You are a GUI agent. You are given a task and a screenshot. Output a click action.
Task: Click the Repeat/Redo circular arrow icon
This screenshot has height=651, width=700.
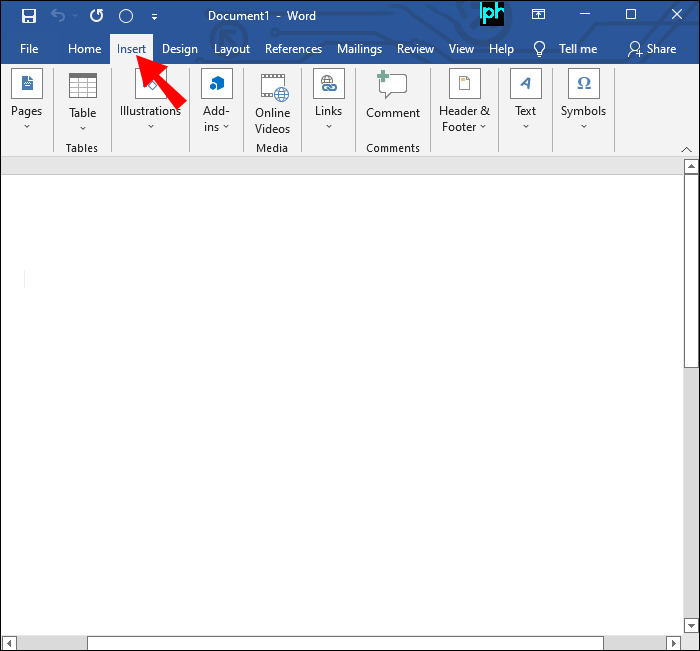(96, 16)
